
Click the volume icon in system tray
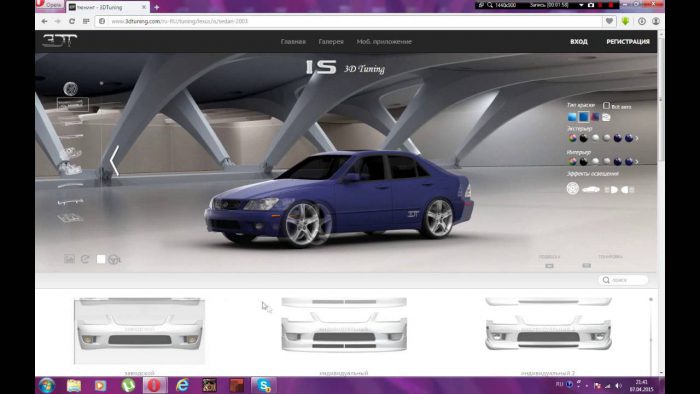click(618, 385)
